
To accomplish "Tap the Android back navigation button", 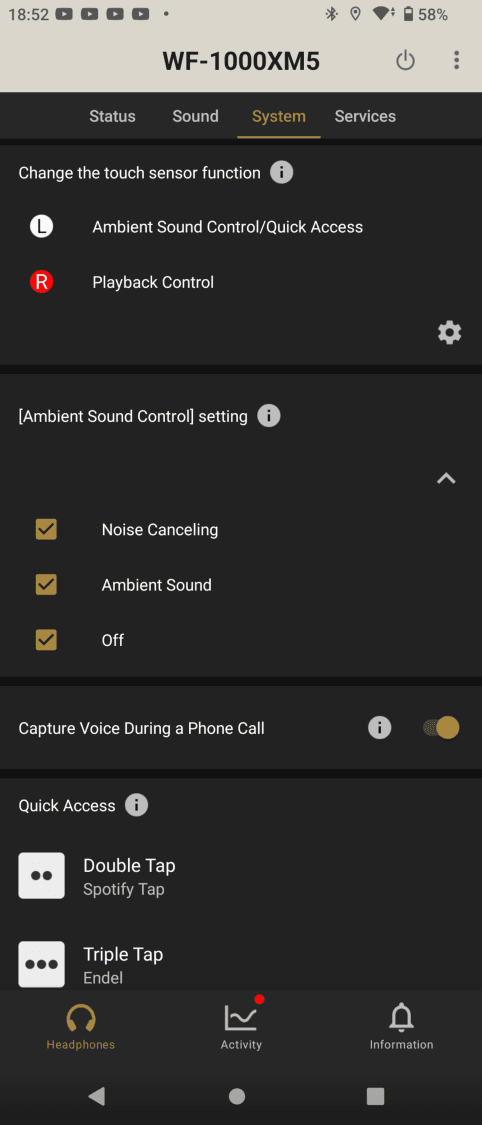I will (x=96, y=1096).
